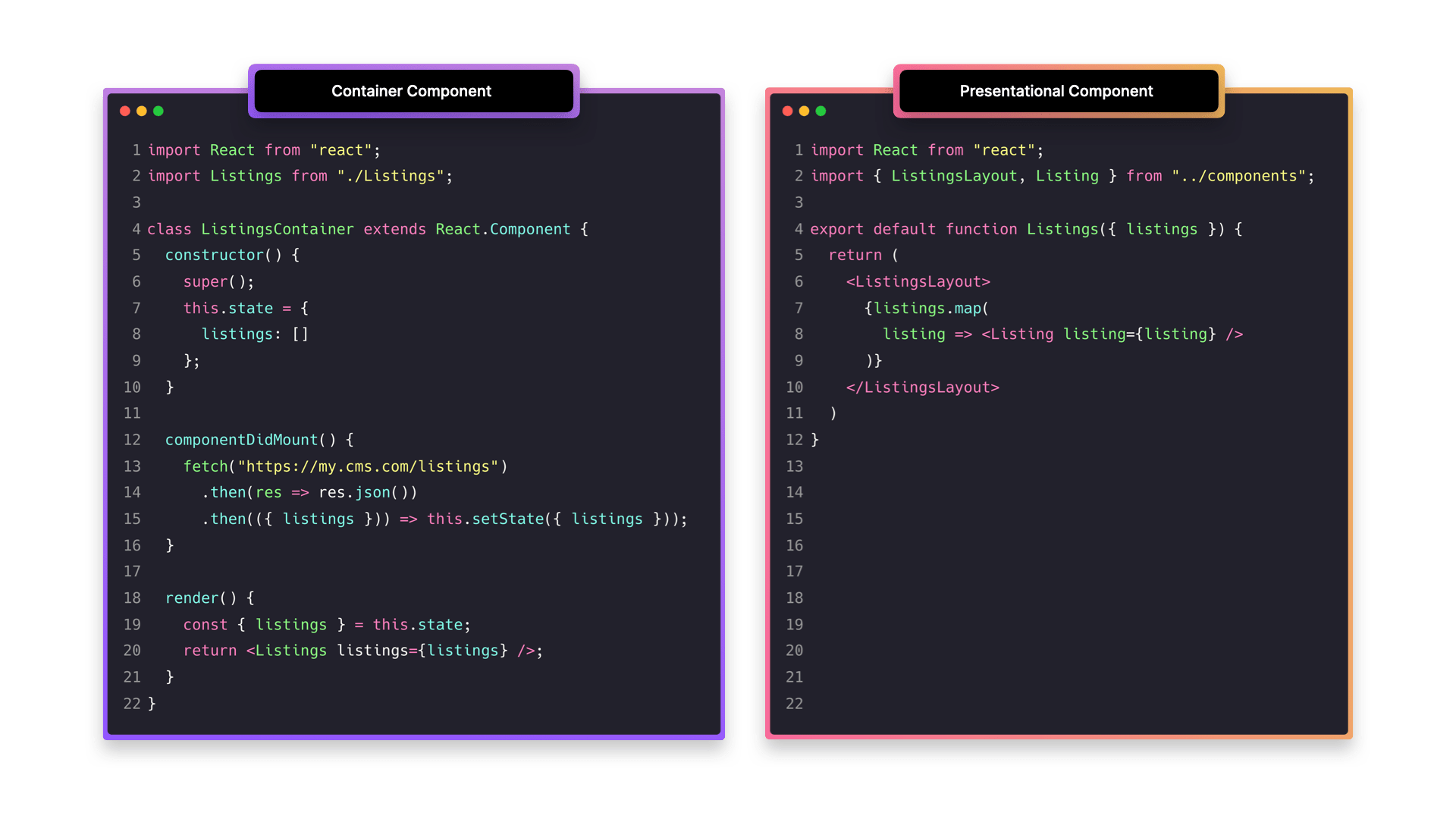Click line number 1 in Container Component
The image size is (1456, 819).
(x=136, y=149)
